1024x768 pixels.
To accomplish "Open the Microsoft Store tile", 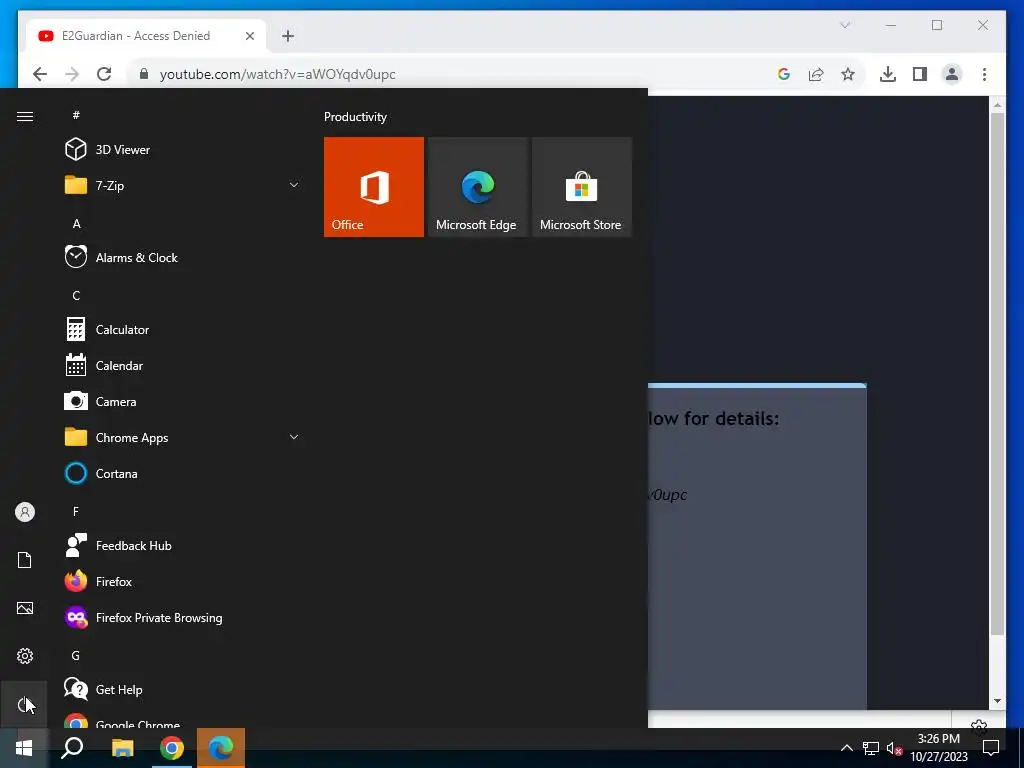I will pos(582,187).
